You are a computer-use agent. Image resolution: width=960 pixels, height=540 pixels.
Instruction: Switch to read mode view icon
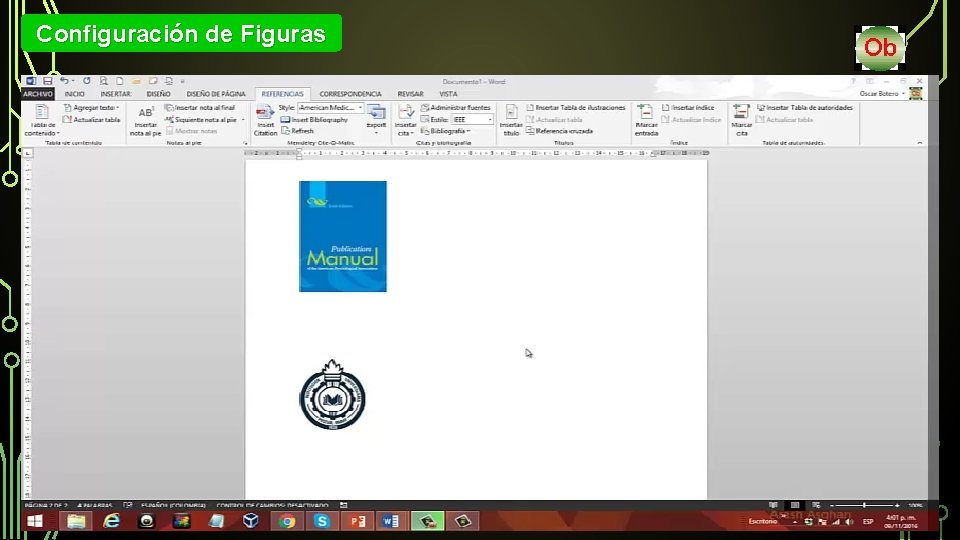pos(773,505)
